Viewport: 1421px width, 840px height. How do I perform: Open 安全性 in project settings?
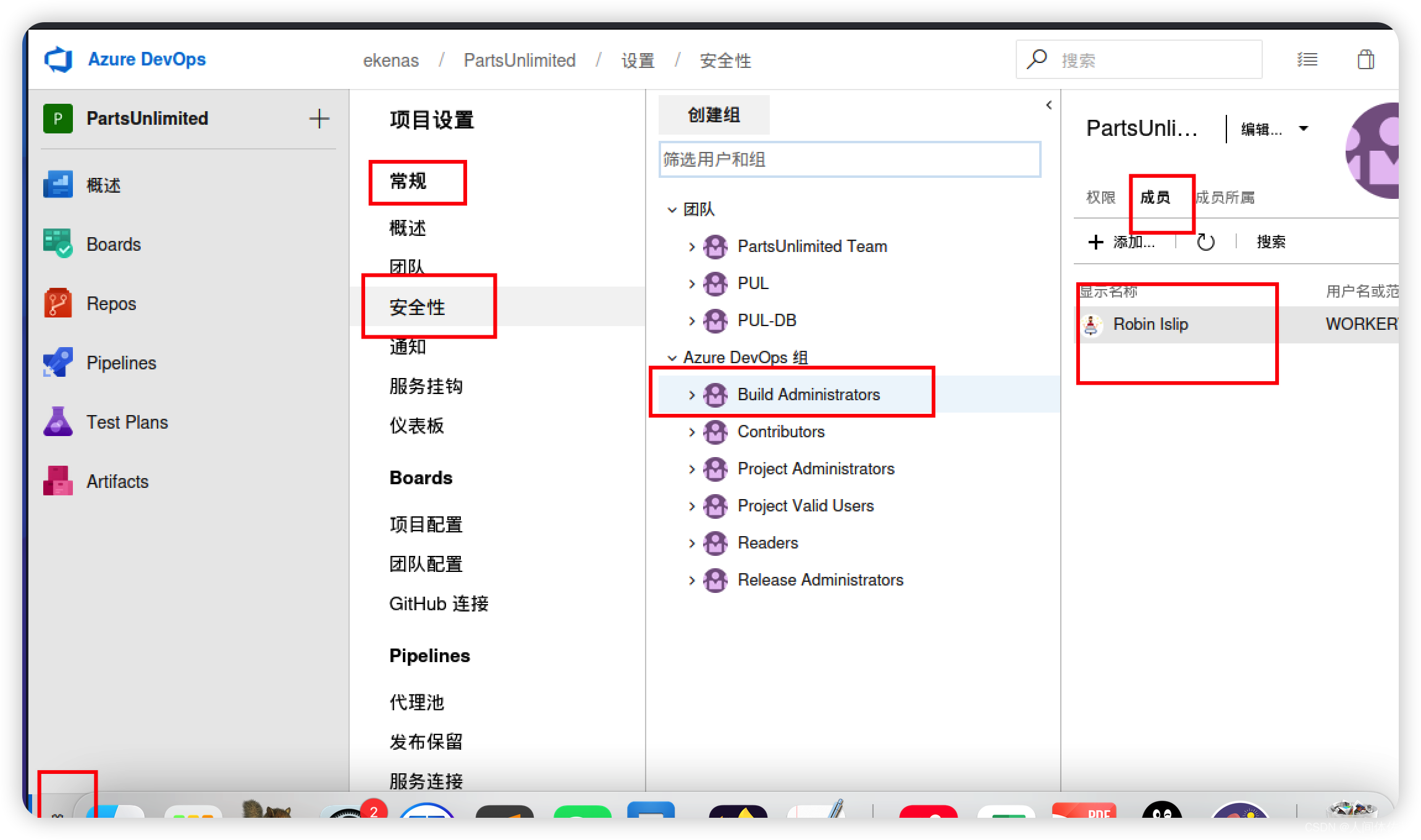(417, 307)
